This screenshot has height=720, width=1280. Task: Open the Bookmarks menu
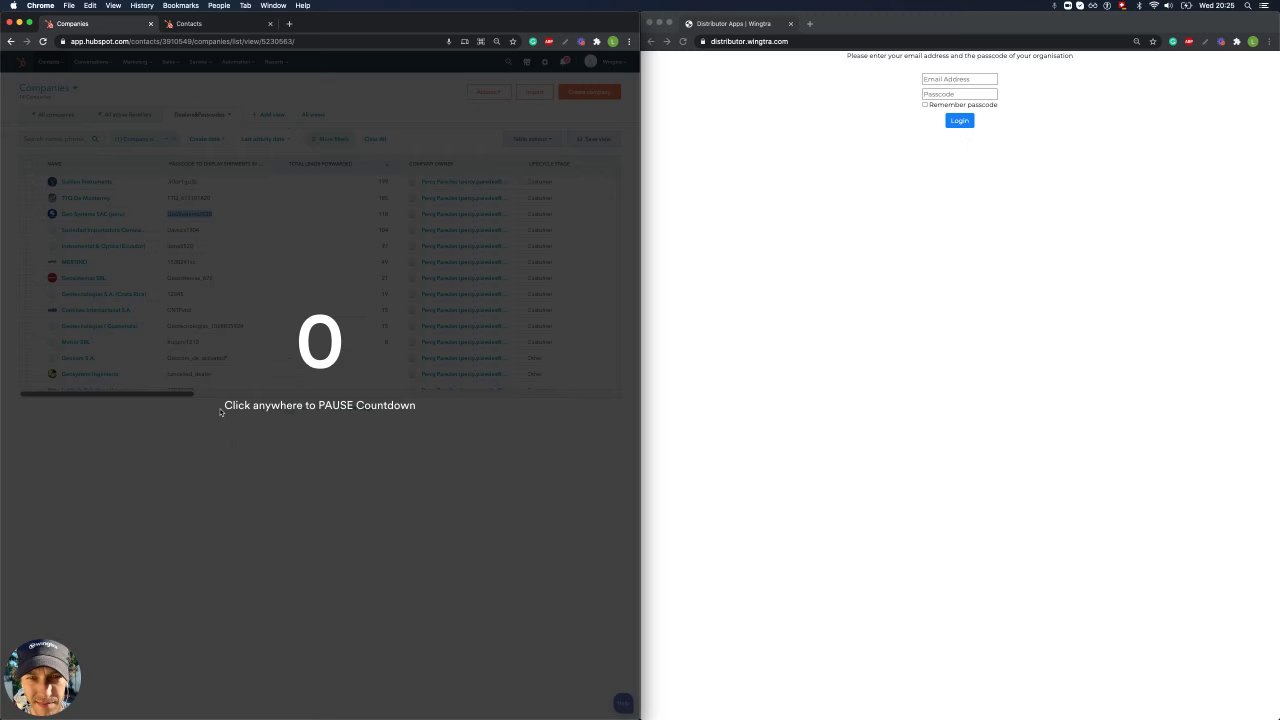point(181,5)
